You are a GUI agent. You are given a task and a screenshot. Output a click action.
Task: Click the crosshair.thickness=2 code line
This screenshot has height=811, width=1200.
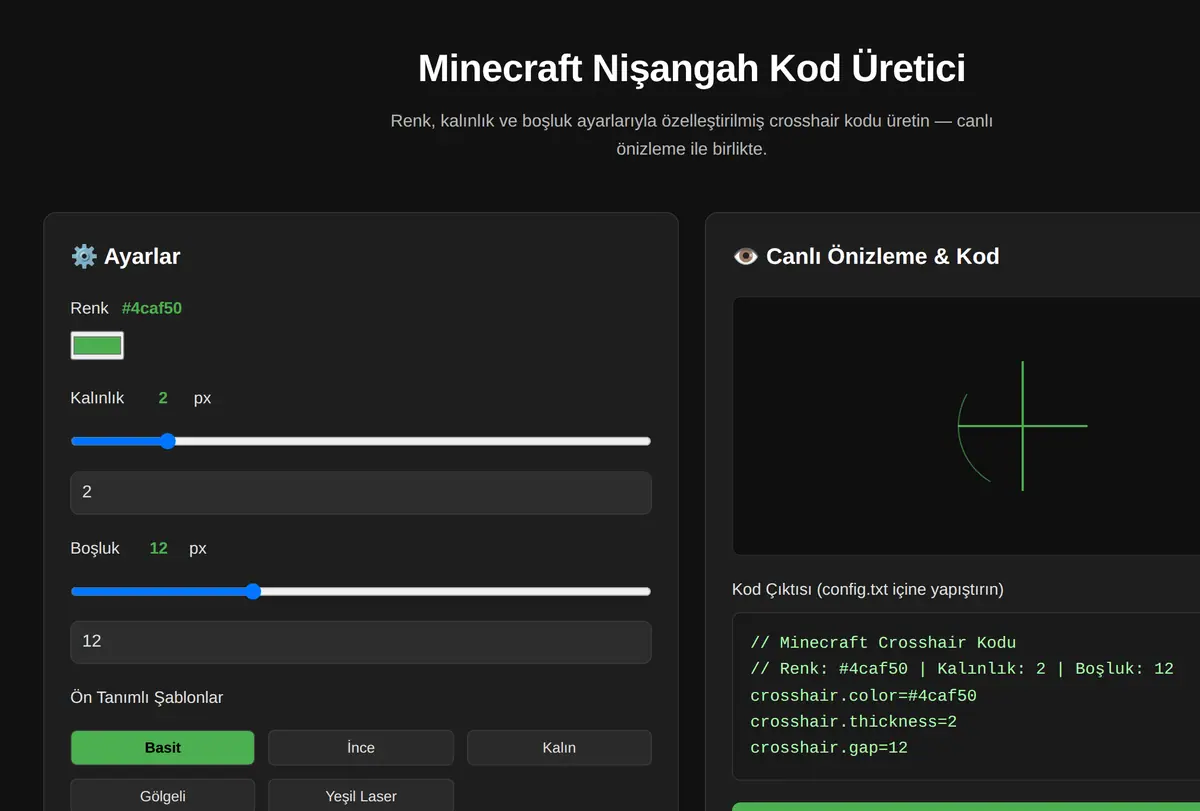pyautogui.click(x=853, y=721)
